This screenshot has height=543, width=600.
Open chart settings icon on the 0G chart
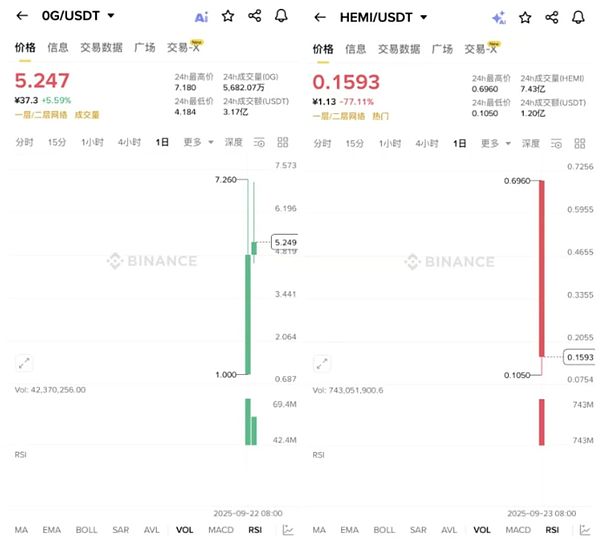pyautogui.click(x=259, y=143)
